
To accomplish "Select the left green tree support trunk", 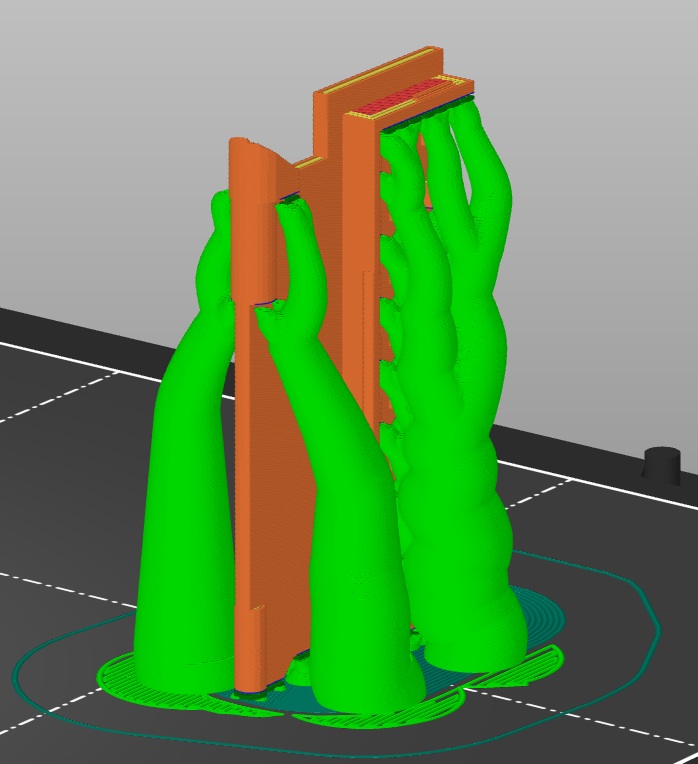I will click(185, 487).
